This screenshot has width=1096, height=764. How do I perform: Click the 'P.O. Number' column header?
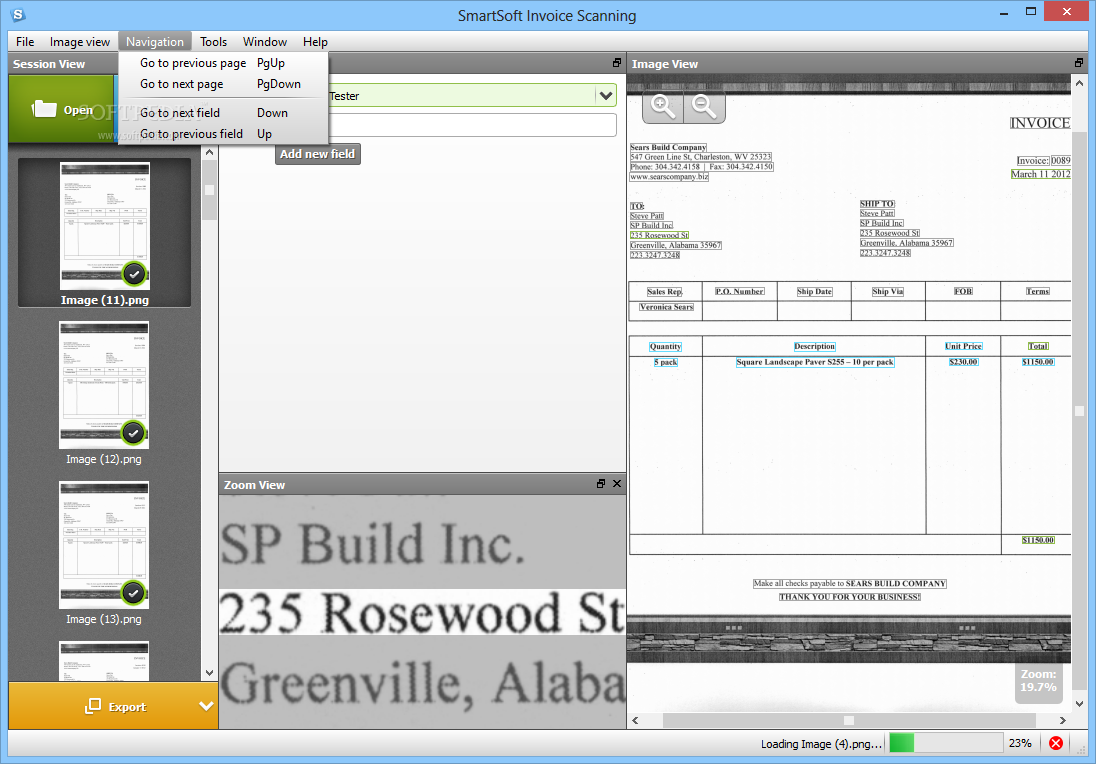[740, 291]
